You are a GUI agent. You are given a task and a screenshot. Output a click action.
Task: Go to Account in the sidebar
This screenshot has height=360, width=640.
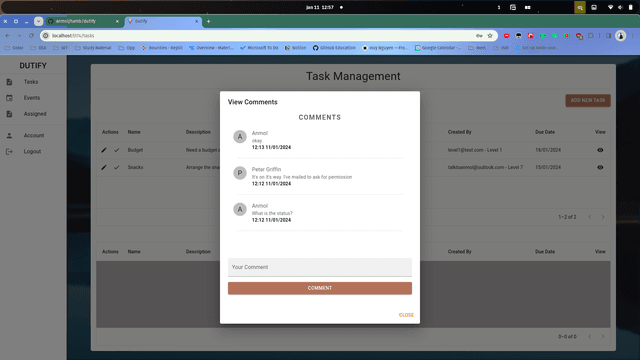[33, 136]
